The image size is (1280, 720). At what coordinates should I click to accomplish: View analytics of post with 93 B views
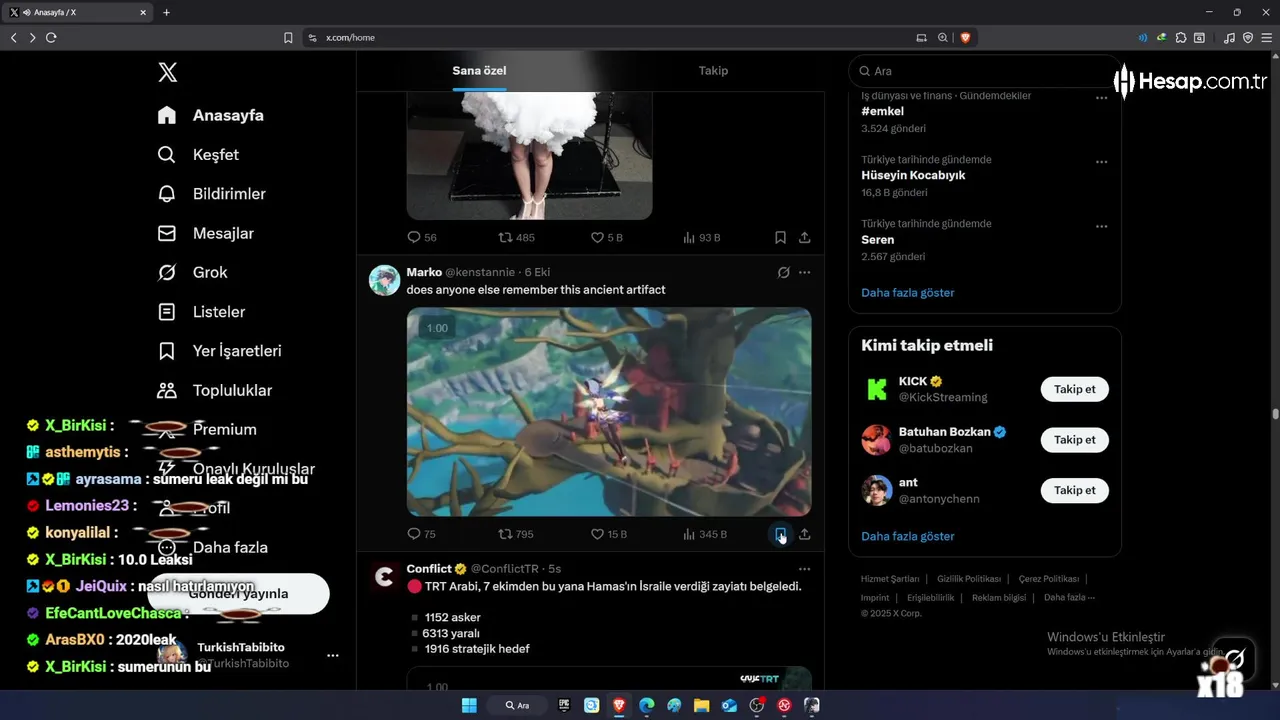[701, 238]
